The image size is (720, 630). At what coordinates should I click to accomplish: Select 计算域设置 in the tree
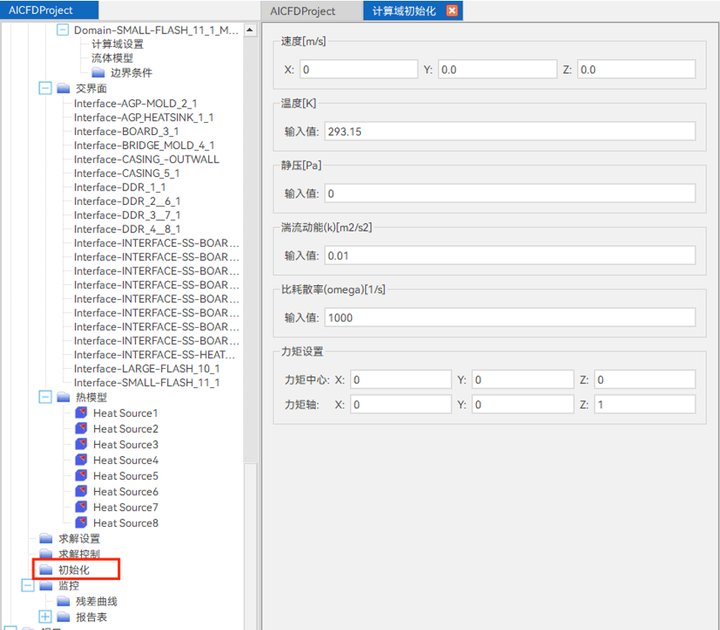point(117,44)
